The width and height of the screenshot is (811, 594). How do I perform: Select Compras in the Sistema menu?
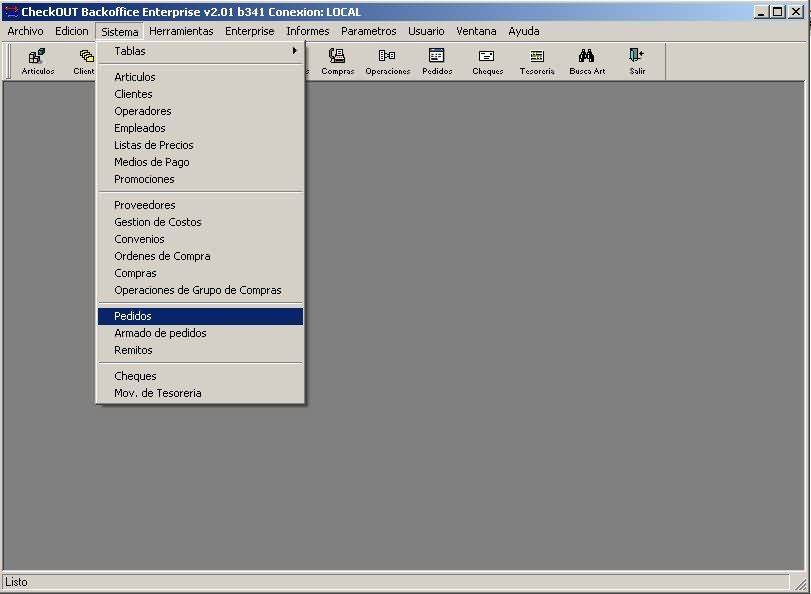[200, 274]
